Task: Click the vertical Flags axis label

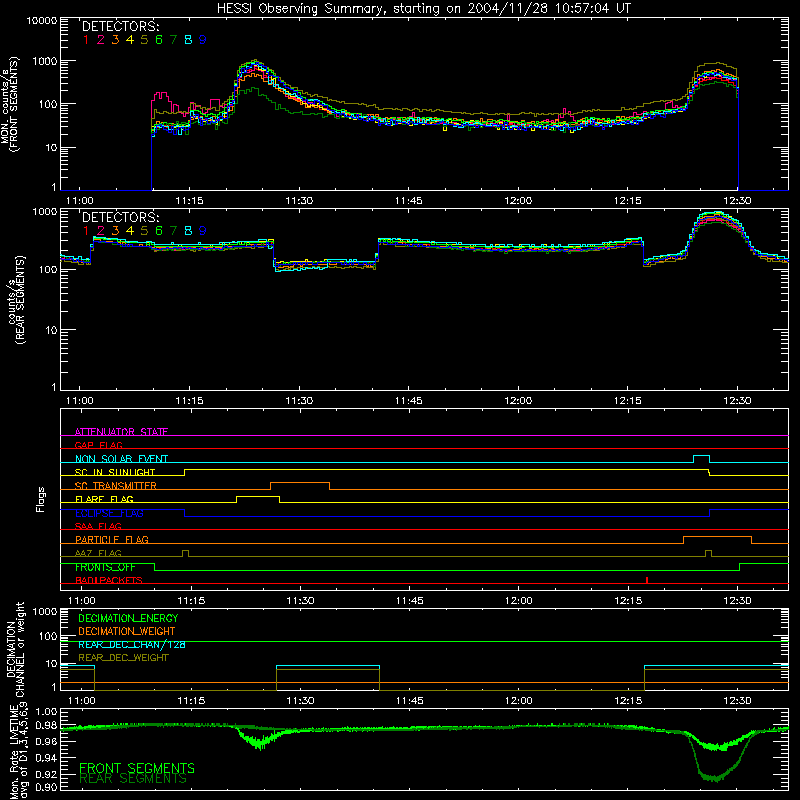Action: [40, 499]
